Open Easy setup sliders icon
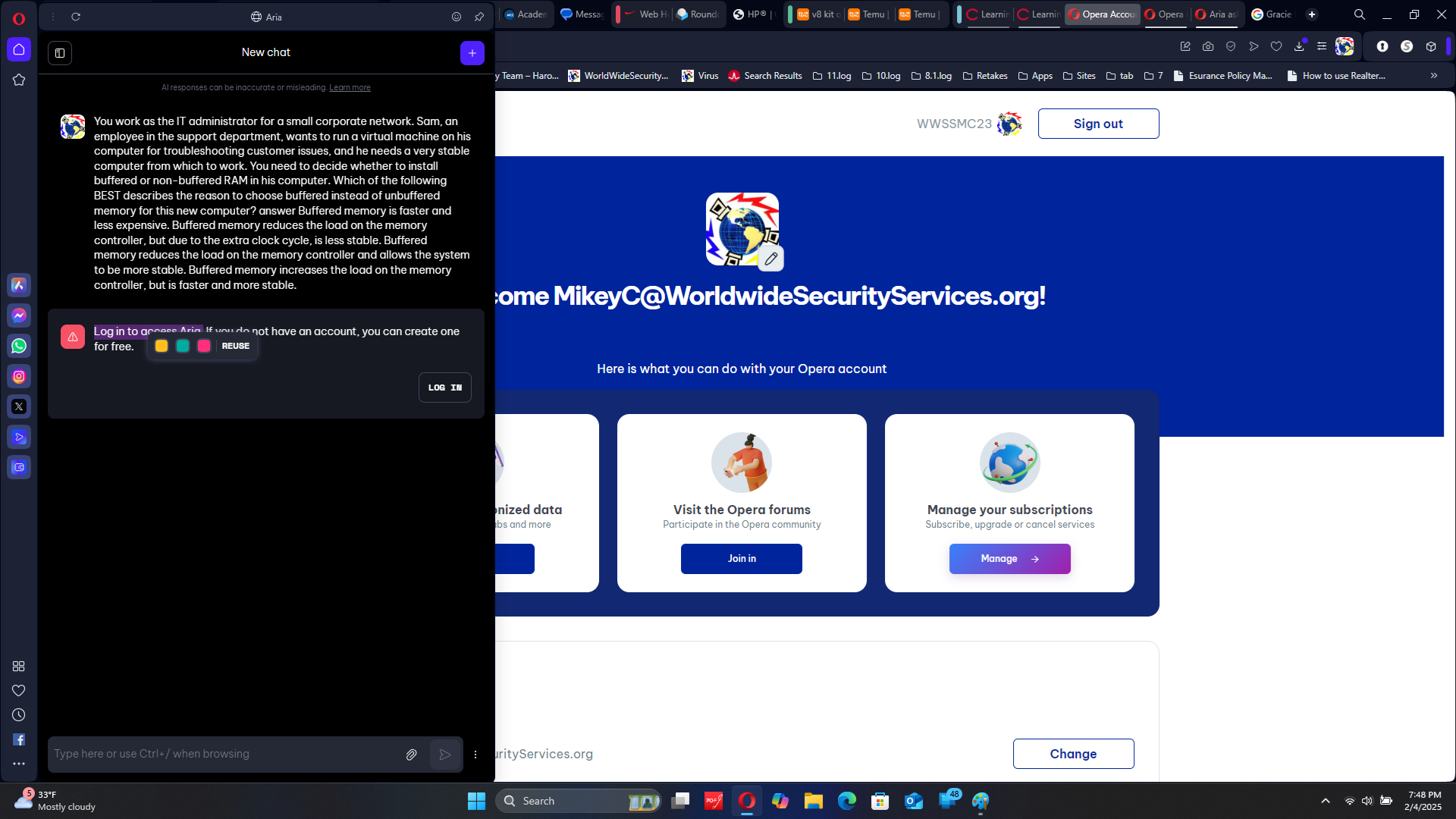1456x819 pixels. click(x=1322, y=46)
